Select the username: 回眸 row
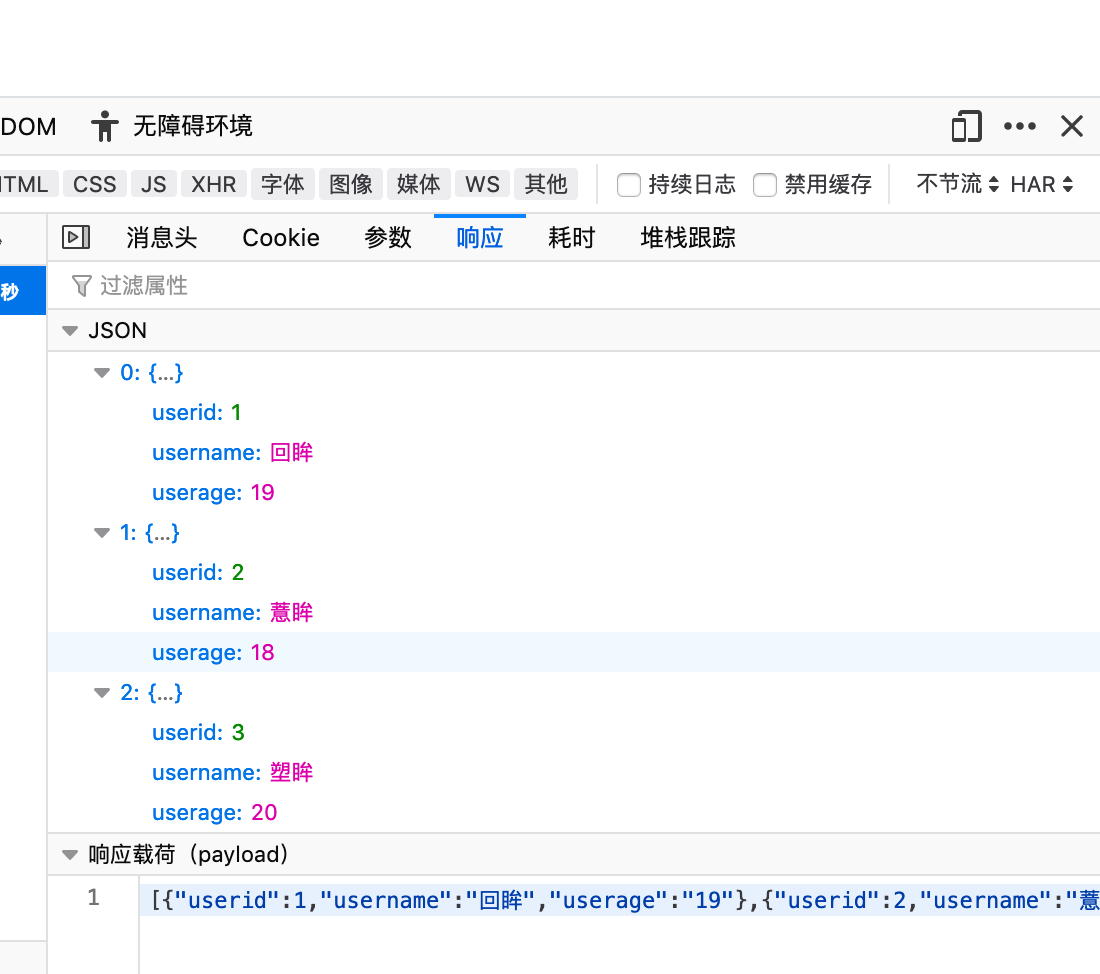The image size is (1100, 974). click(574, 453)
